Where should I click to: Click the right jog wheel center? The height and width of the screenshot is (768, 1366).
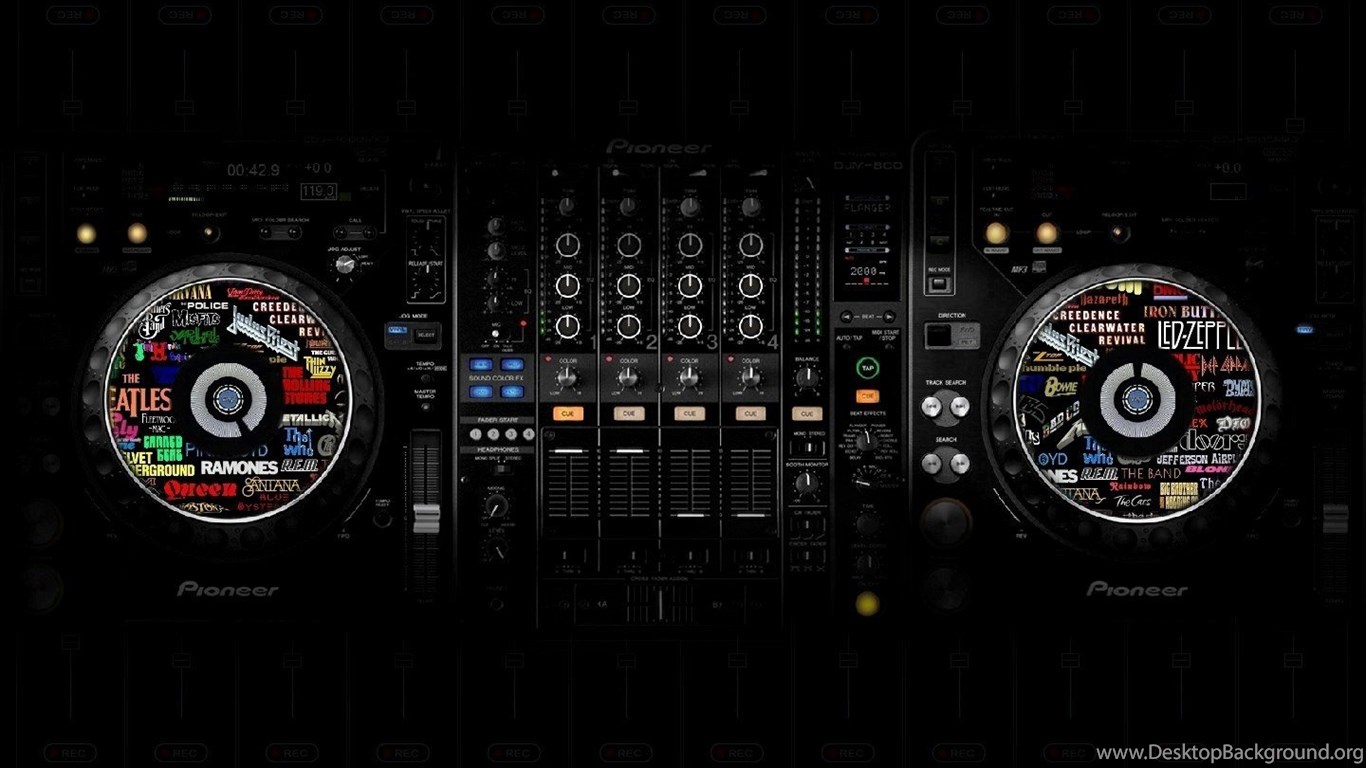point(1137,399)
